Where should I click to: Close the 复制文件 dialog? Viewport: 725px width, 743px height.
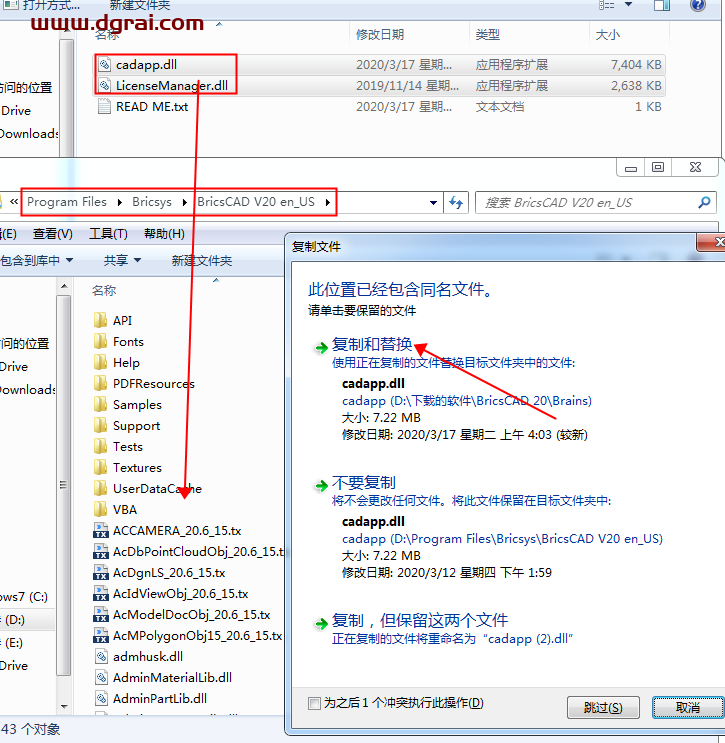pyautogui.click(x=712, y=242)
